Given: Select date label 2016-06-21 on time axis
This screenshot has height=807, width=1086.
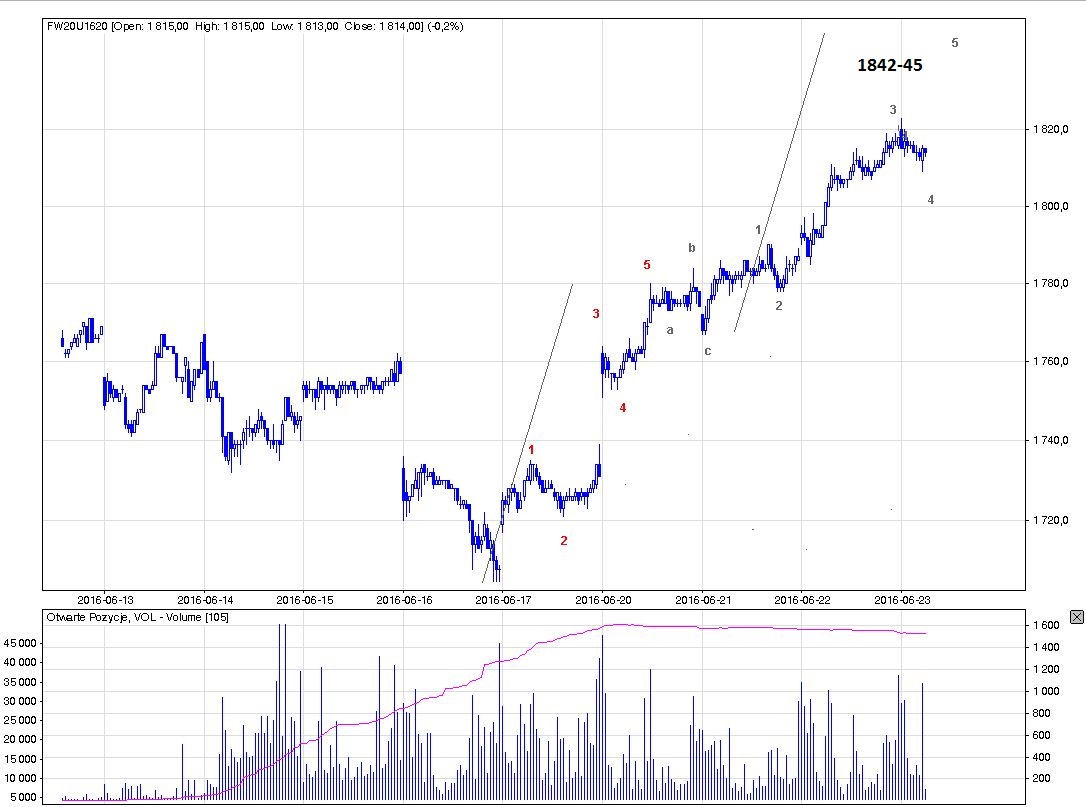Looking at the screenshot, I should pyautogui.click(x=703, y=600).
